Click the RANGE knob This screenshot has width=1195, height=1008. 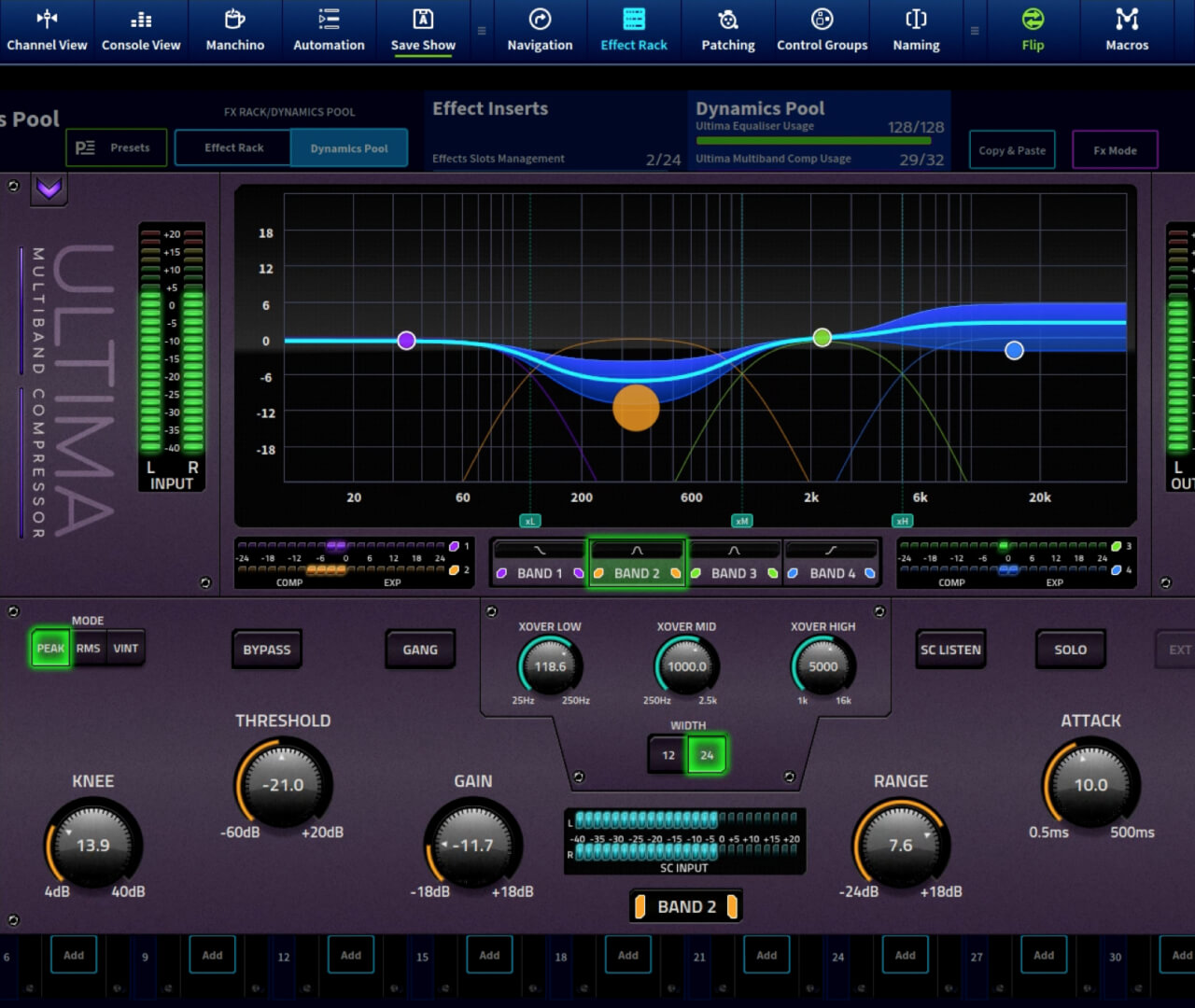(901, 846)
